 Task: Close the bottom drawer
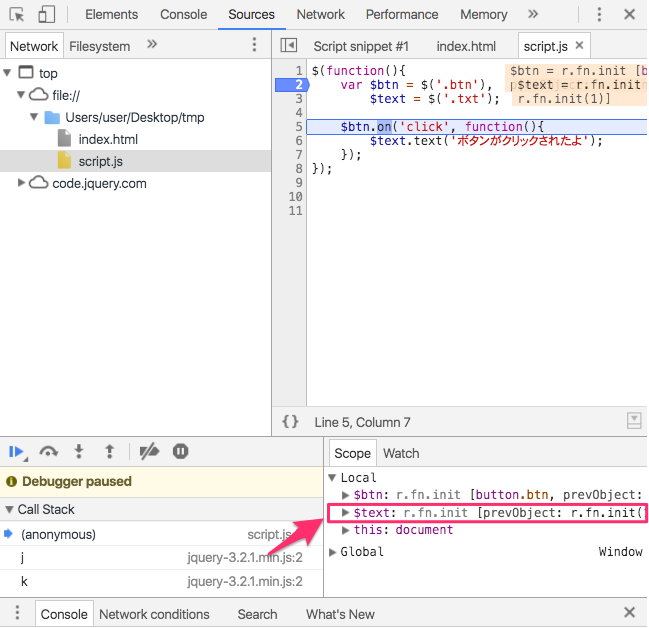pos(629,612)
